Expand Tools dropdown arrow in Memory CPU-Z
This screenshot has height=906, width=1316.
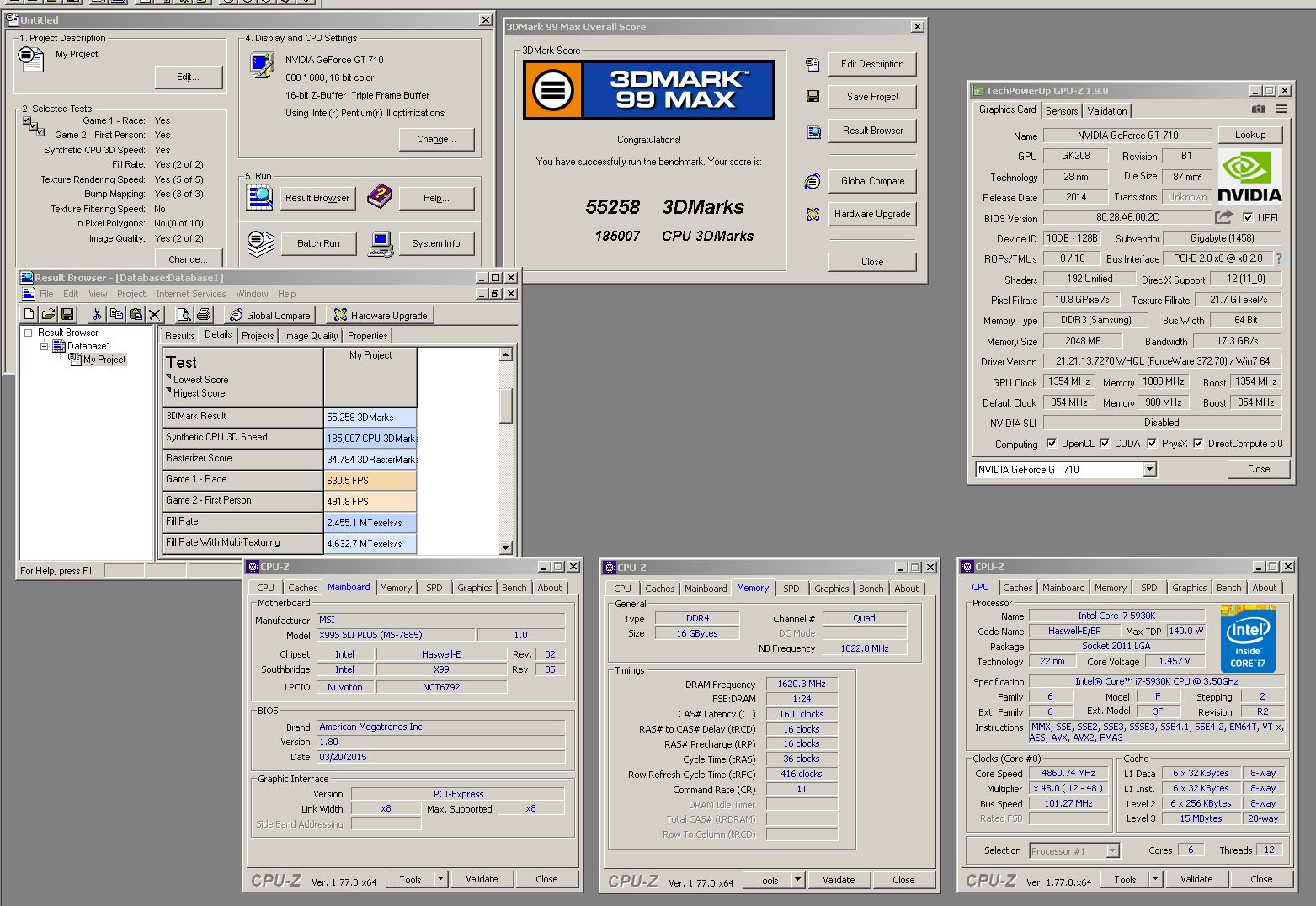point(797,880)
